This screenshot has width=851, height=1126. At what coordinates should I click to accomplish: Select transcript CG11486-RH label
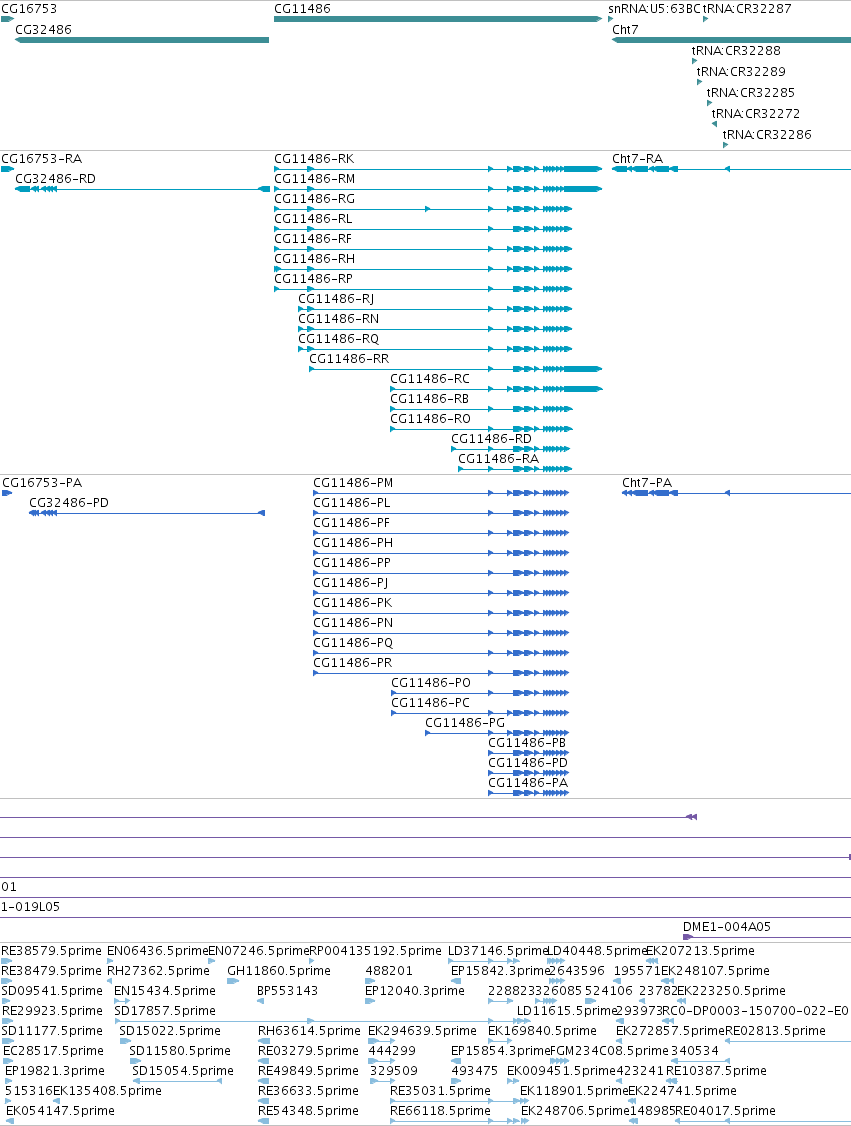315,259
